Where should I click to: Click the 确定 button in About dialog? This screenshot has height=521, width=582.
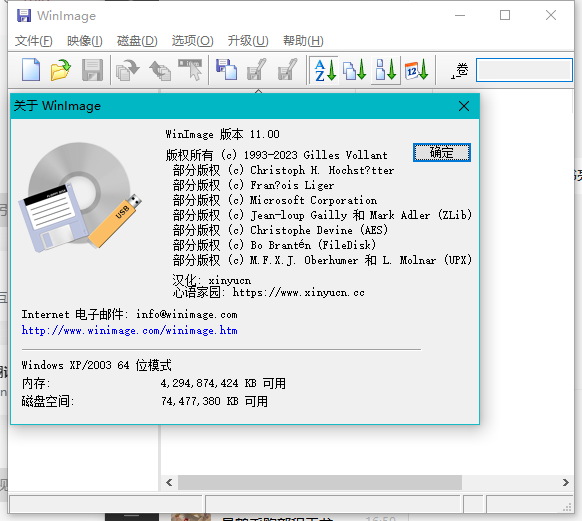pos(442,153)
